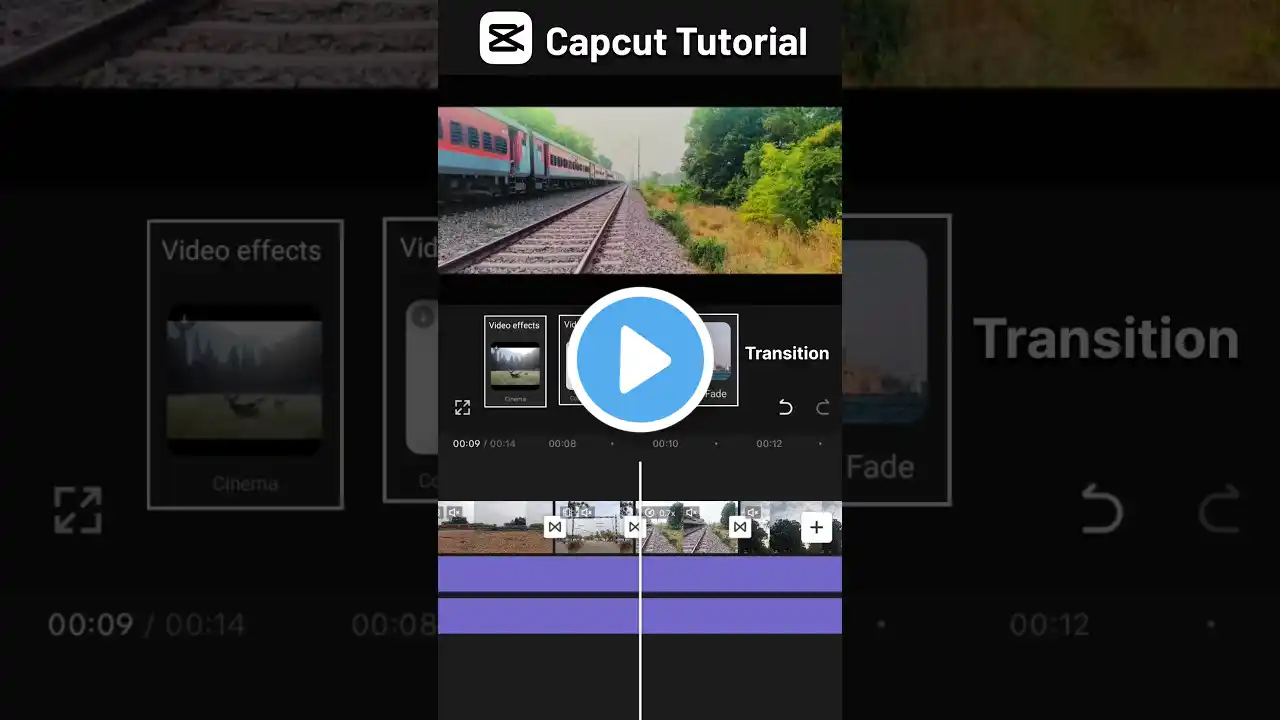Jump to the 00:12 ruler mark

click(769, 443)
